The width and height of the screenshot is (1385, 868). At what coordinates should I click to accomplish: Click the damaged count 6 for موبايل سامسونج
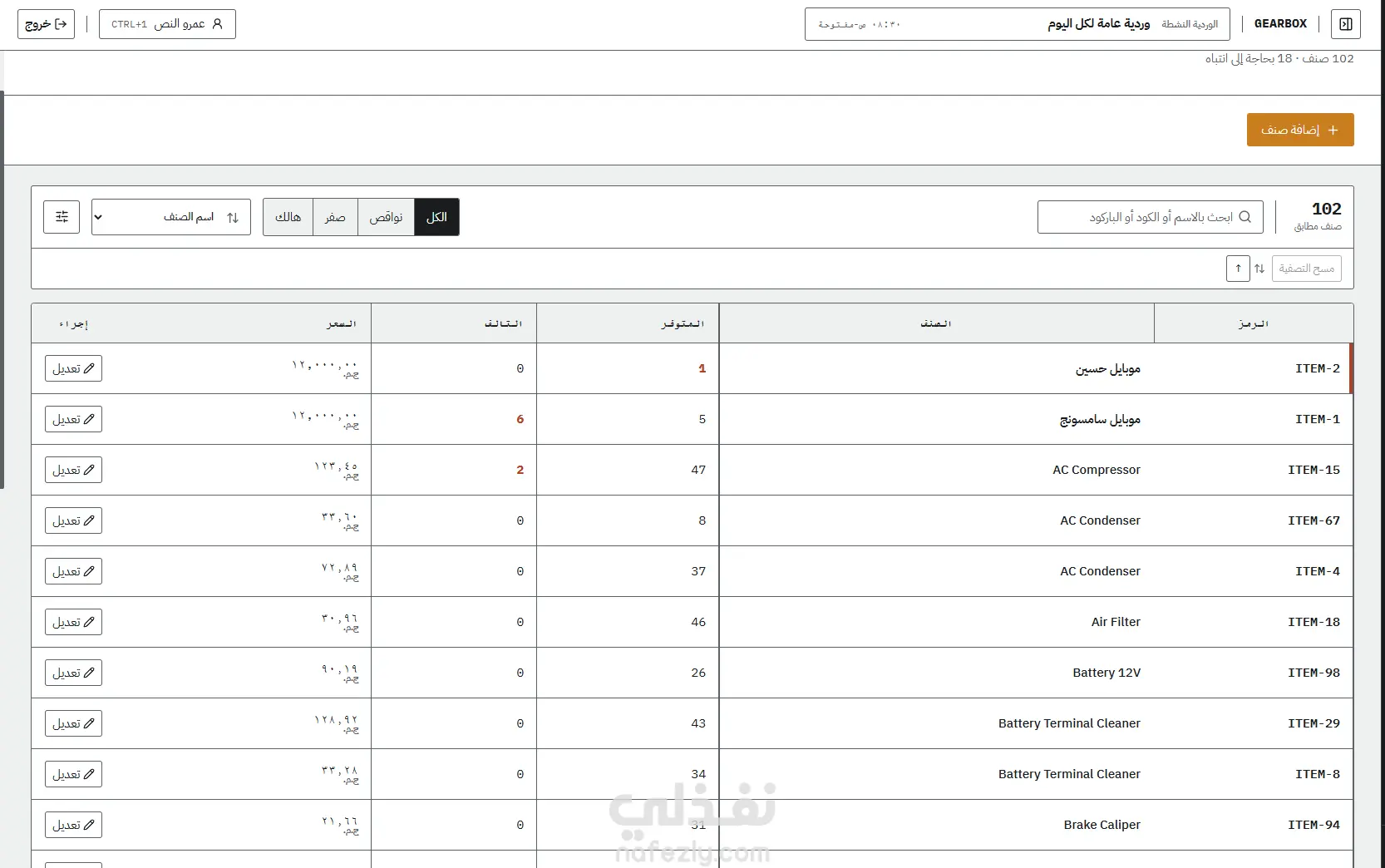pos(520,419)
